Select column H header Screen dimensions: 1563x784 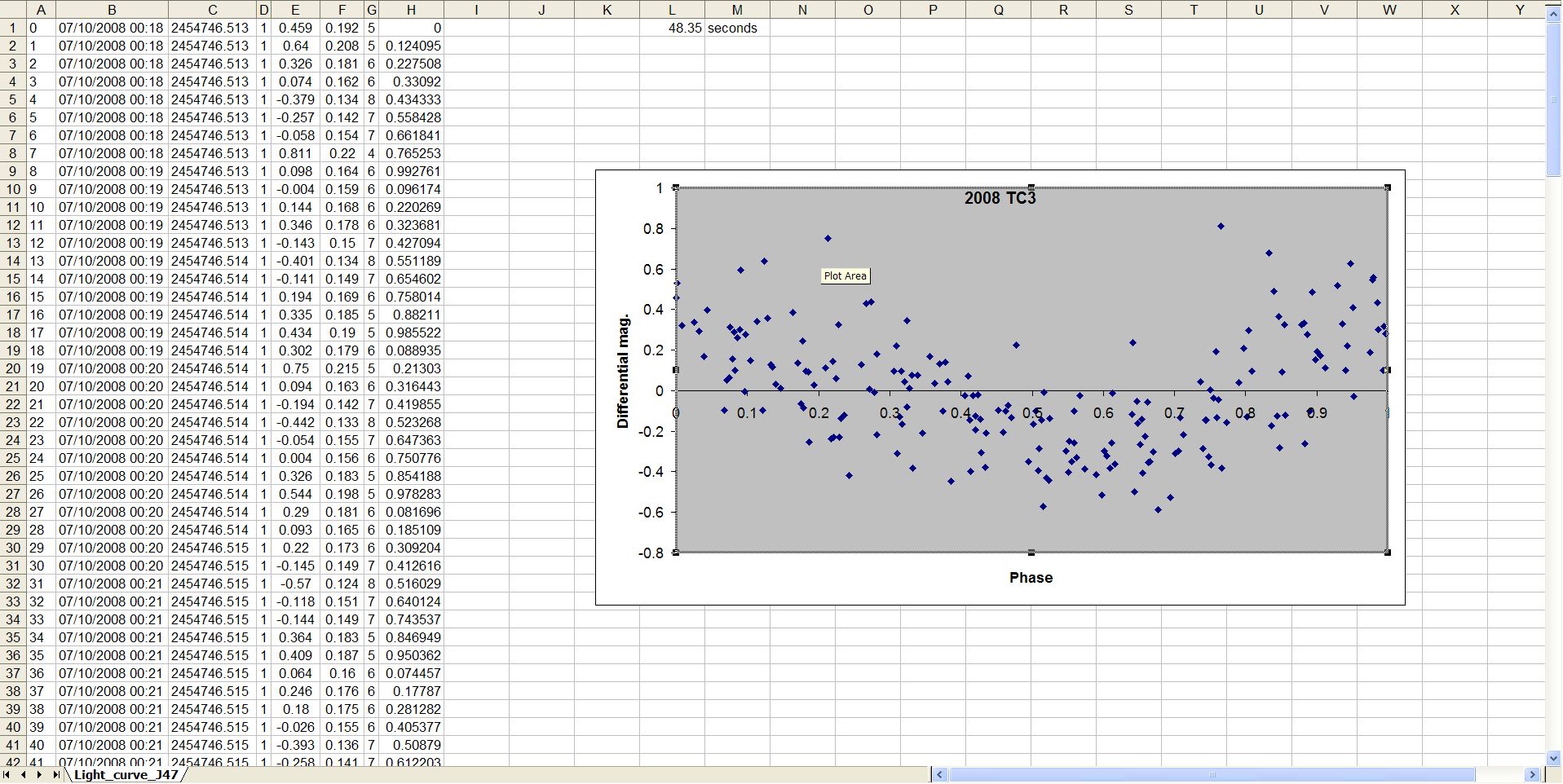tap(411, 10)
